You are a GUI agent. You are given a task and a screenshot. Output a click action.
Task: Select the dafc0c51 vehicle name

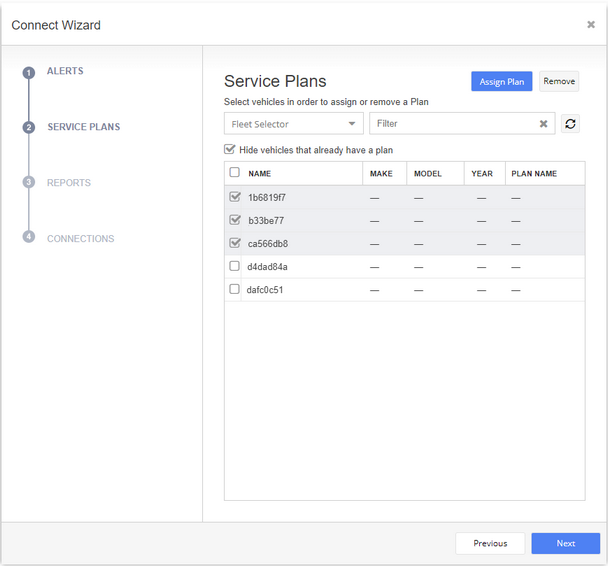point(265,290)
